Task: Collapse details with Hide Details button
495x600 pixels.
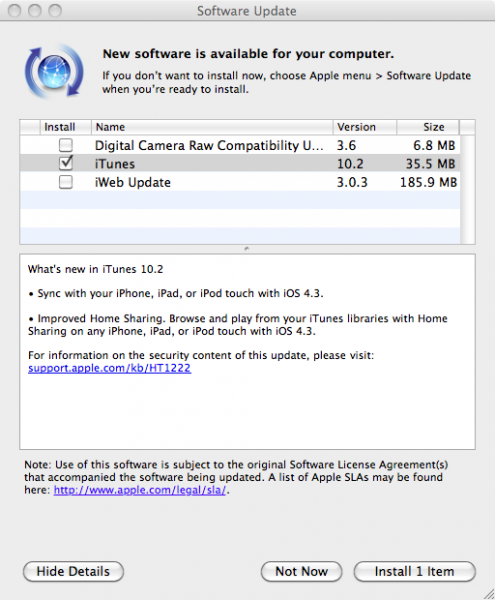Action: point(73,572)
